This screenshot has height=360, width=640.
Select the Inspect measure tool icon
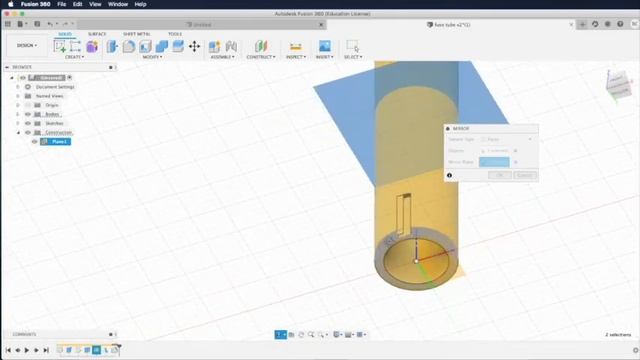[296, 46]
